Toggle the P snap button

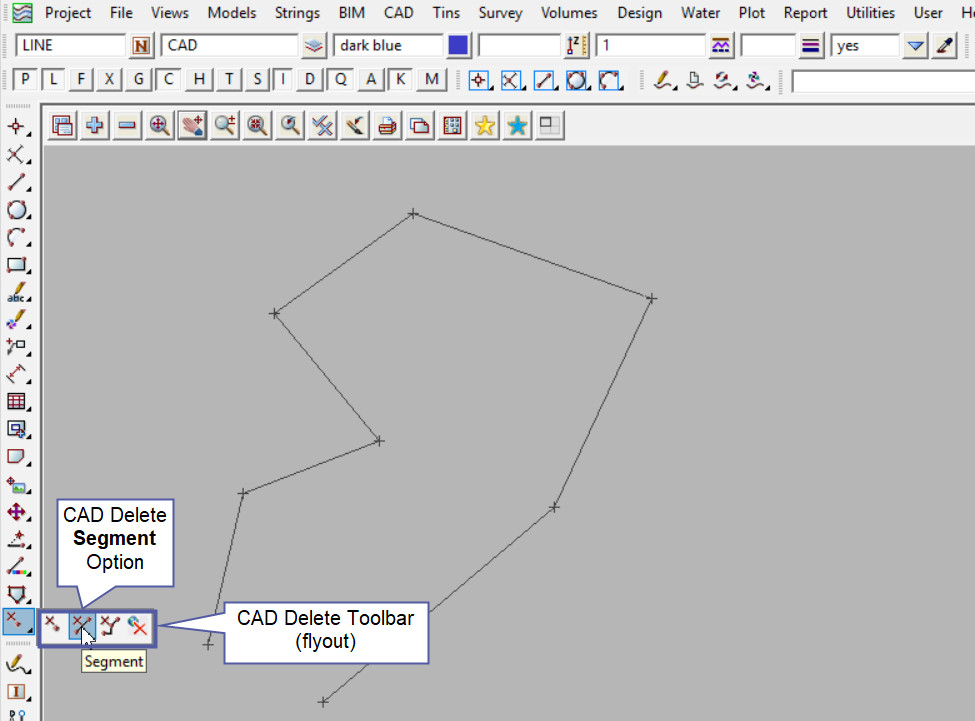[24, 80]
